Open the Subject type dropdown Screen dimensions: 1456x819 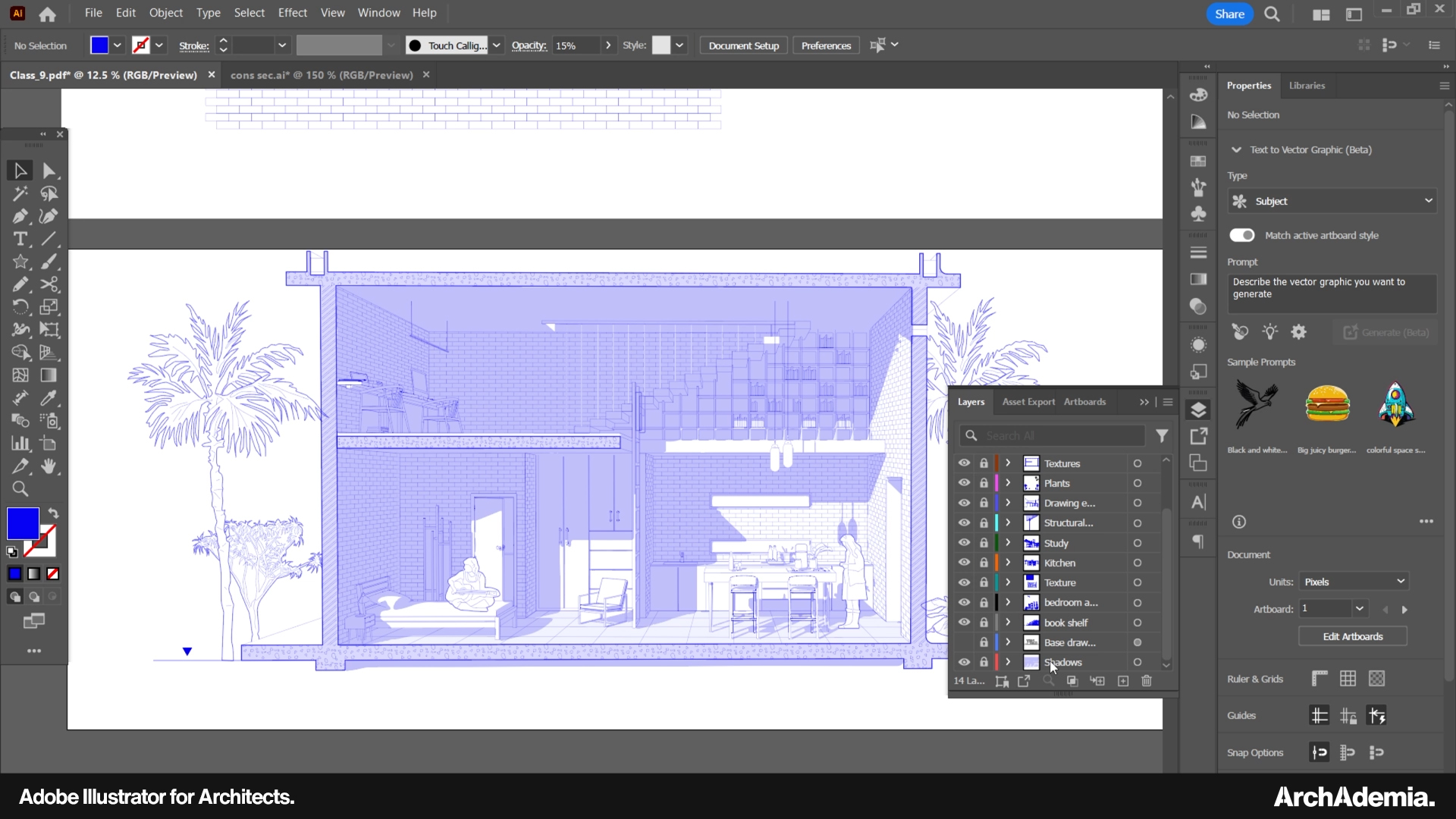(1332, 201)
